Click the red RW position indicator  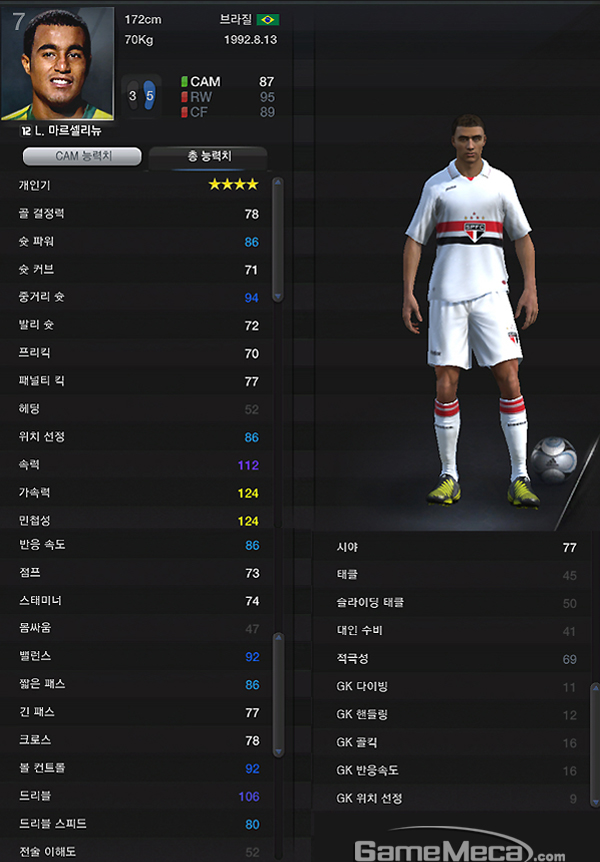[184, 97]
